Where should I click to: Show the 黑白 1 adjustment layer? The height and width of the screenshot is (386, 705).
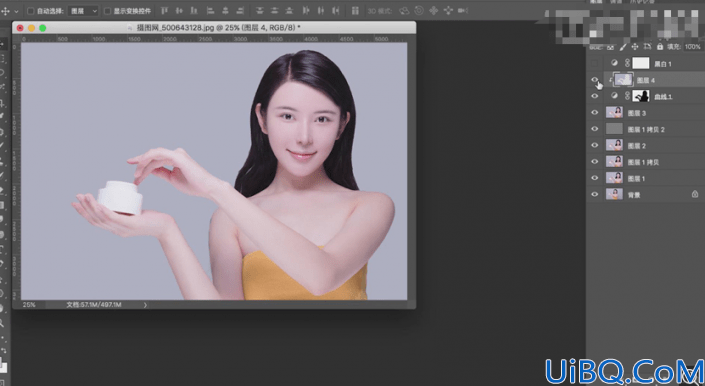tap(594, 63)
